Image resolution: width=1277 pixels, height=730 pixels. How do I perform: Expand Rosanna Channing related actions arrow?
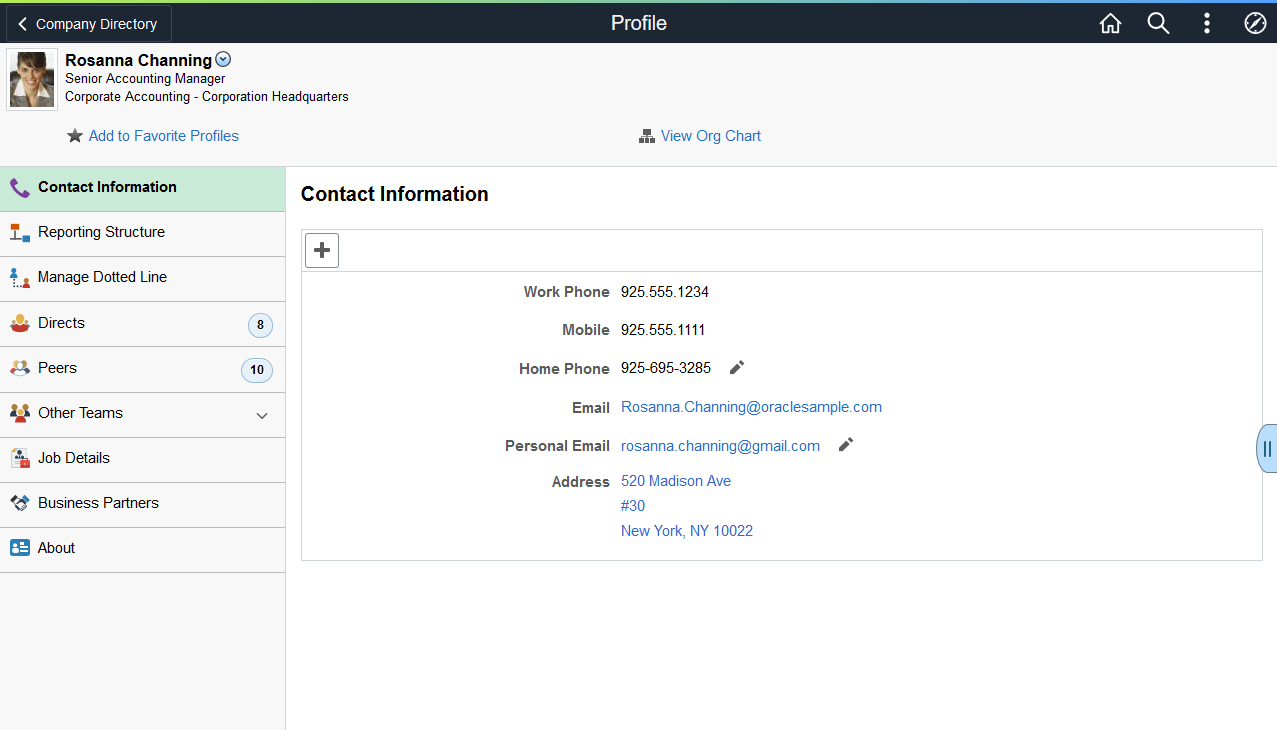pos(223,60)
